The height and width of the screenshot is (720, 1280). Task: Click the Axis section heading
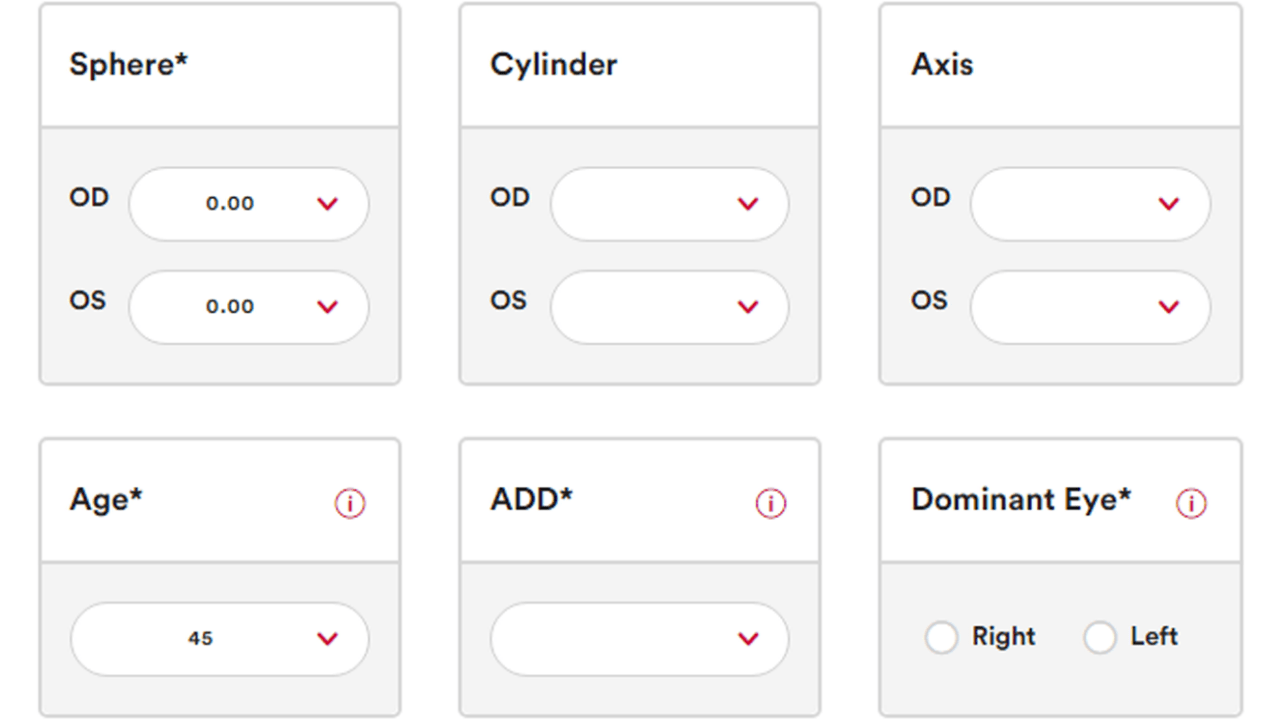pyautogui.click(x=942, y=65)
